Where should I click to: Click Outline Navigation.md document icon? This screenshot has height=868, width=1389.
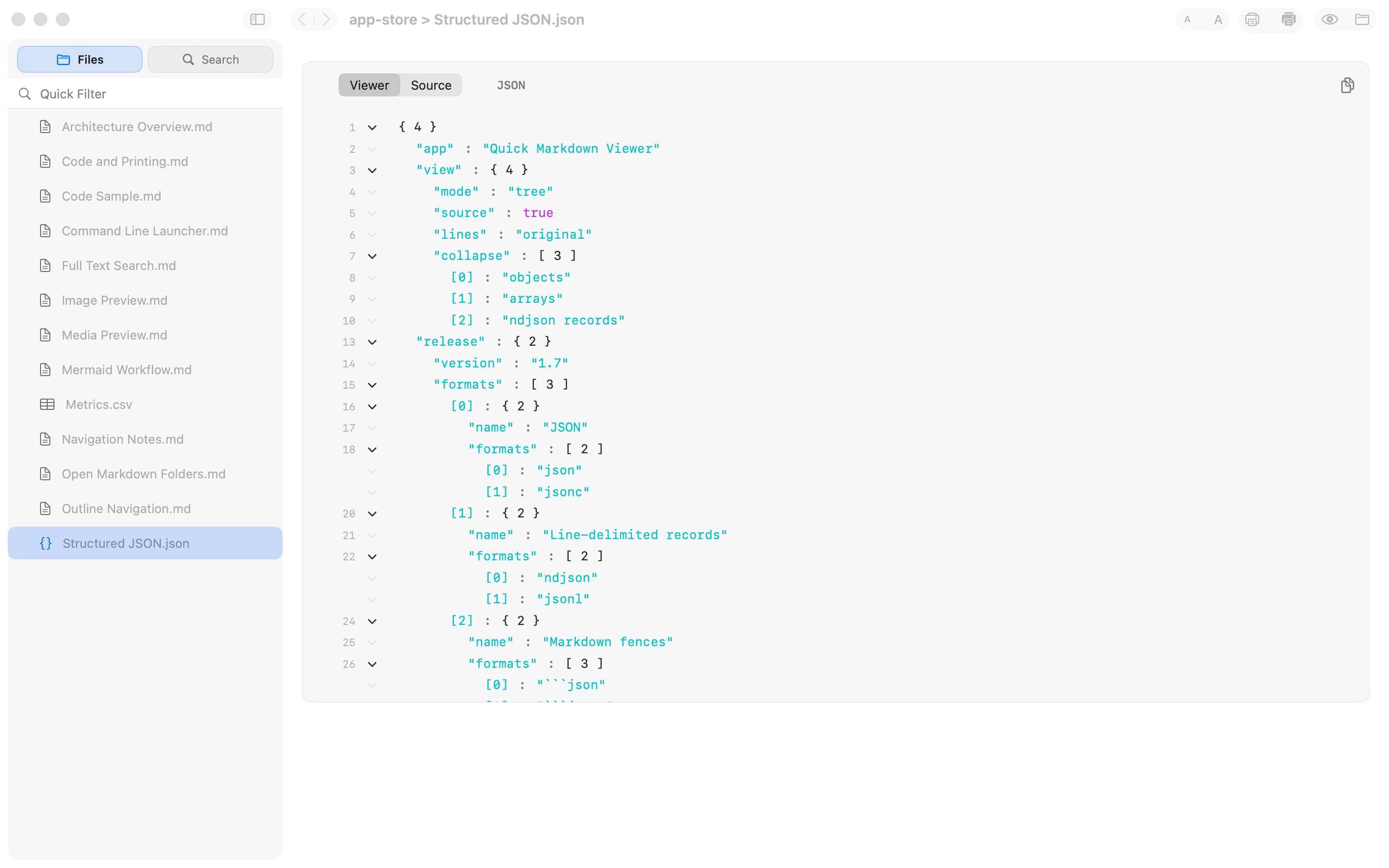pos(45,509)
